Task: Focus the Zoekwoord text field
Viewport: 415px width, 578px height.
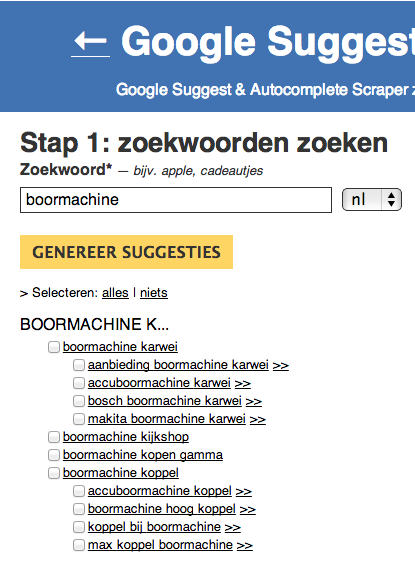Action: coord(176,200)
